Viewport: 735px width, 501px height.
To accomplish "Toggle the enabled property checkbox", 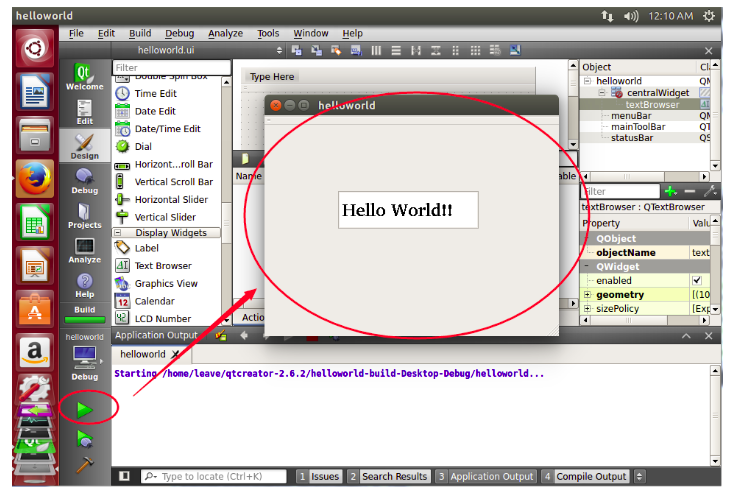I will click(x=697, y=280).
